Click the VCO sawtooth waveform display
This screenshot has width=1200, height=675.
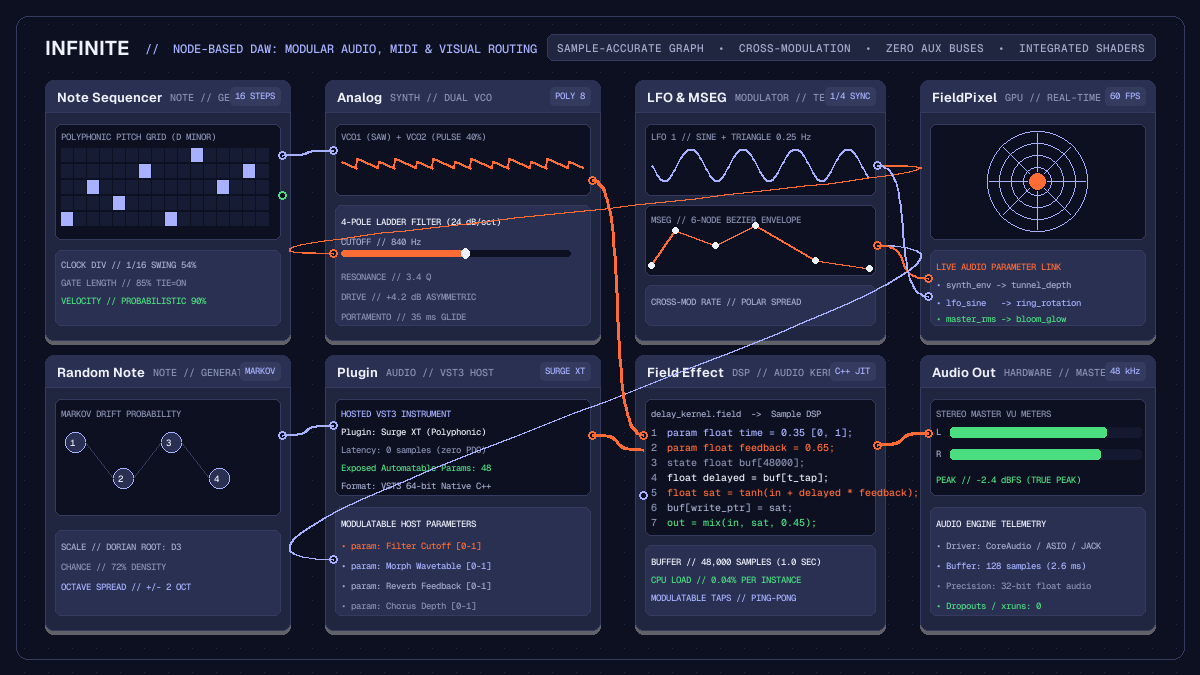coord(463,164)
